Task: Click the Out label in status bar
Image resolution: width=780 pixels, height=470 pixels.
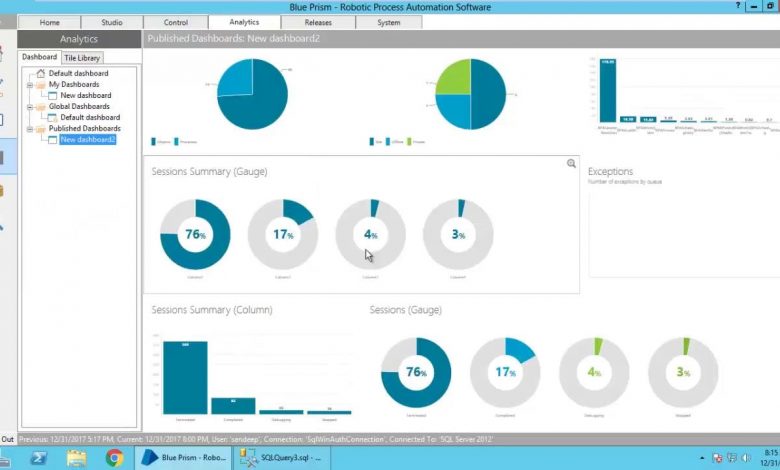Action: click(7, 440)
